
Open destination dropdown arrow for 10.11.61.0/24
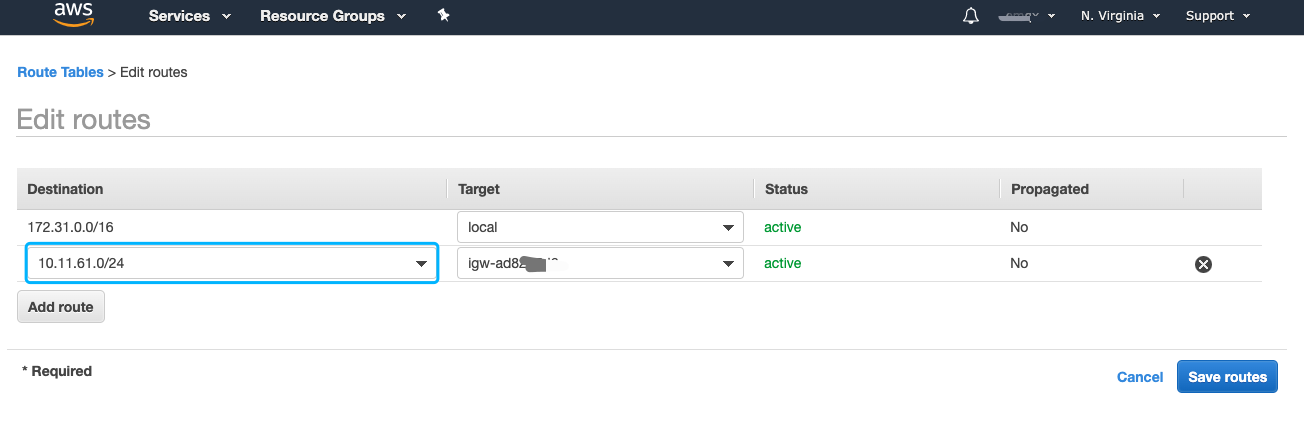421,264
